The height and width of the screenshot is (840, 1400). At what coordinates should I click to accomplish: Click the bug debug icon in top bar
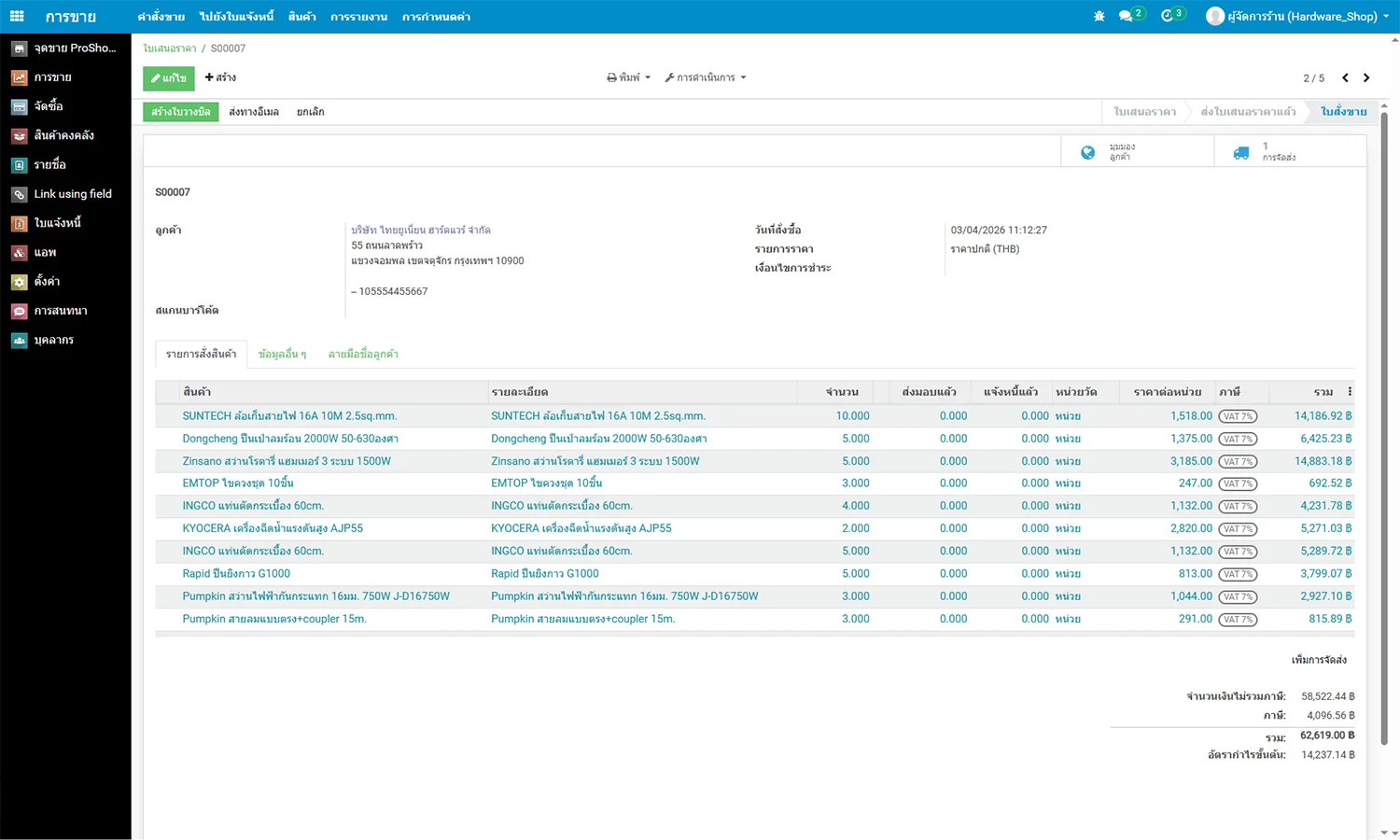click(1099, 16)
